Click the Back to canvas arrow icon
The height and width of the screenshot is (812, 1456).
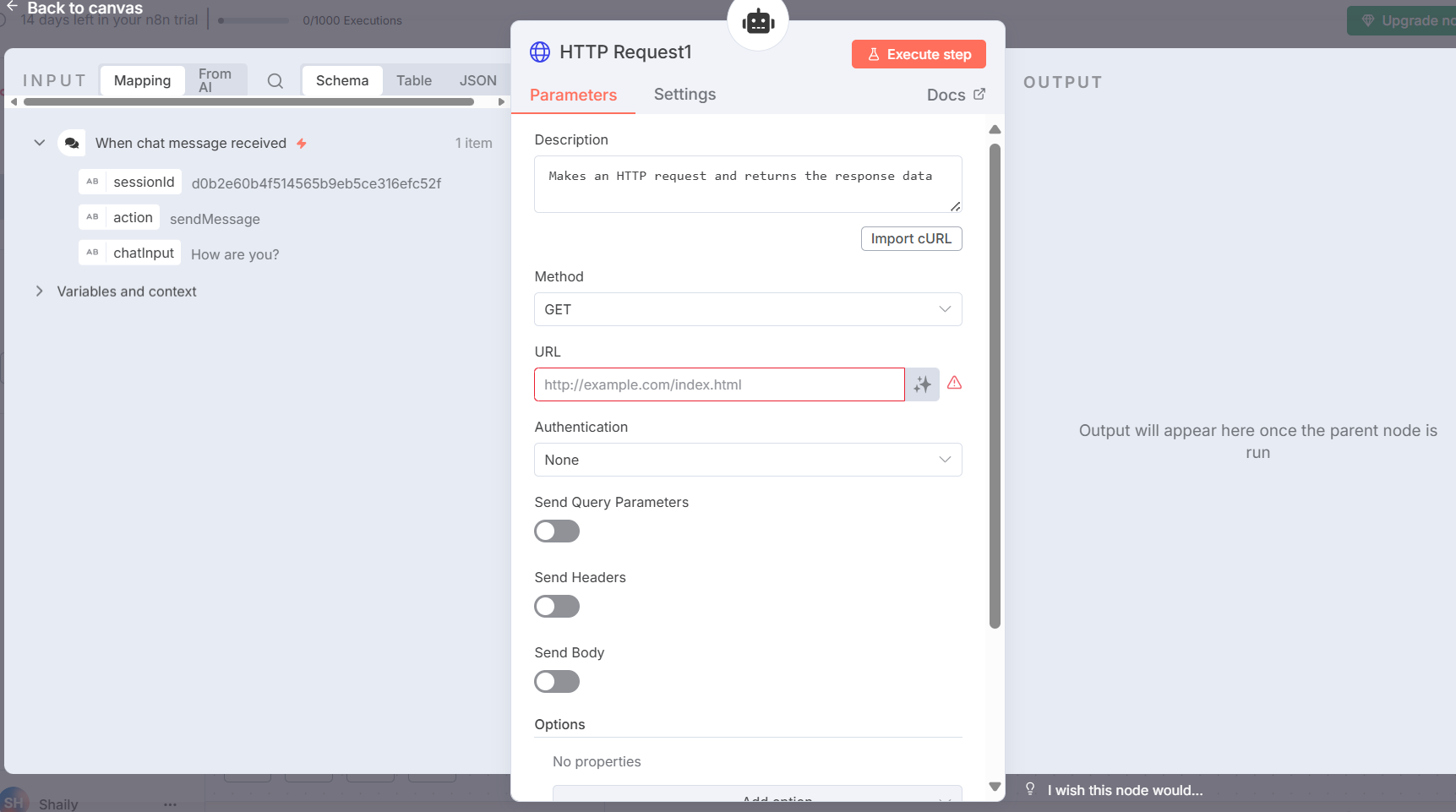pyautogui.click(x=13, y=7)
